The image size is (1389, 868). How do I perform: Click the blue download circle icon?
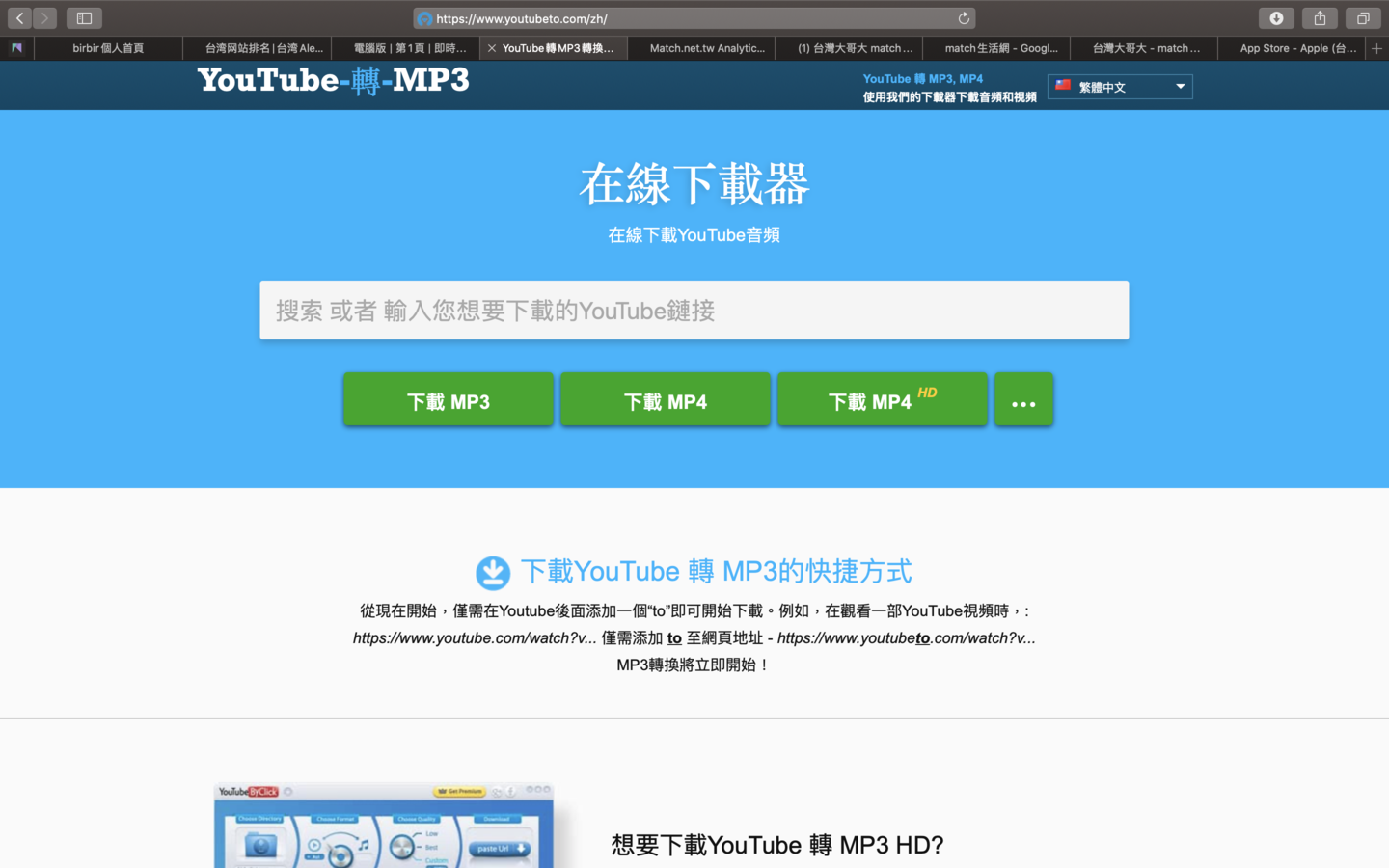pyautogui.click(x=493, y=573)
